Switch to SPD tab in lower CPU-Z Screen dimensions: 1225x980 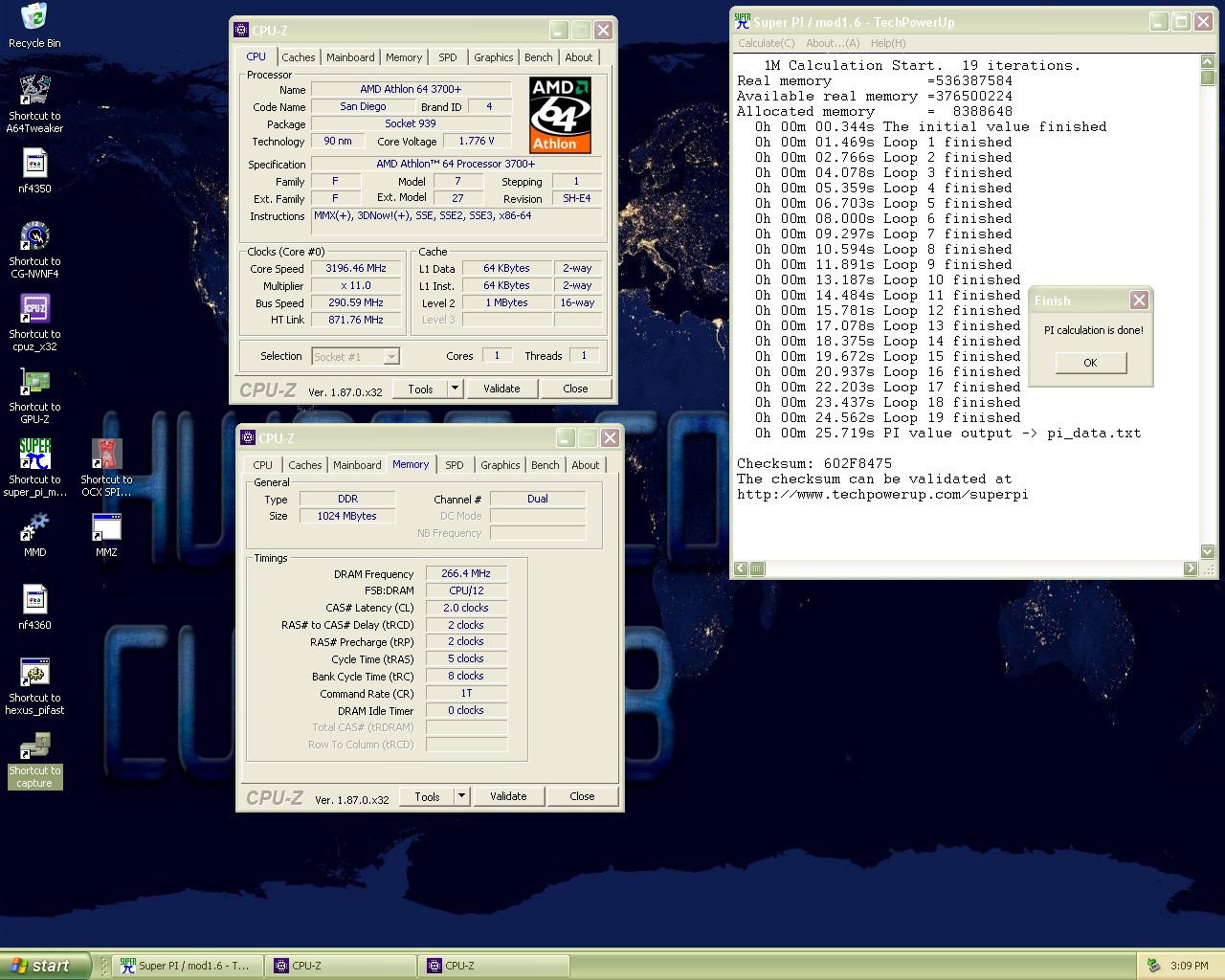(x=455, y=465)
